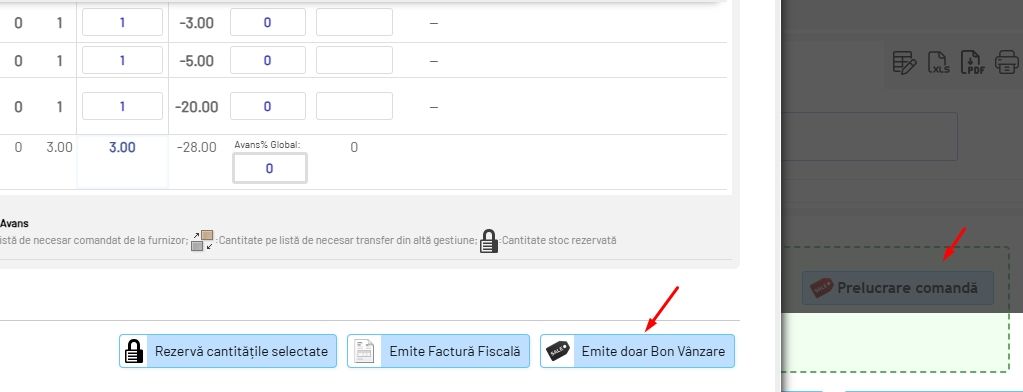Click advance percent field in the -5.00 row
This screenshot has width=1023, height=392.
[x=267, y=60]
